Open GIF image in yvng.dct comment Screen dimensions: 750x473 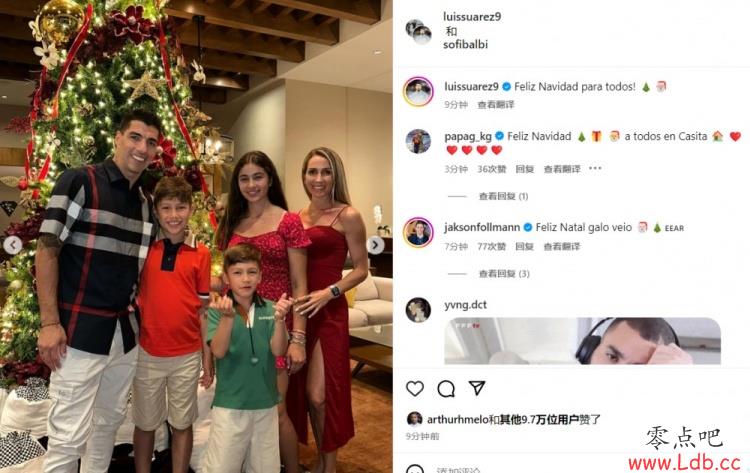[x=582, y=341]
